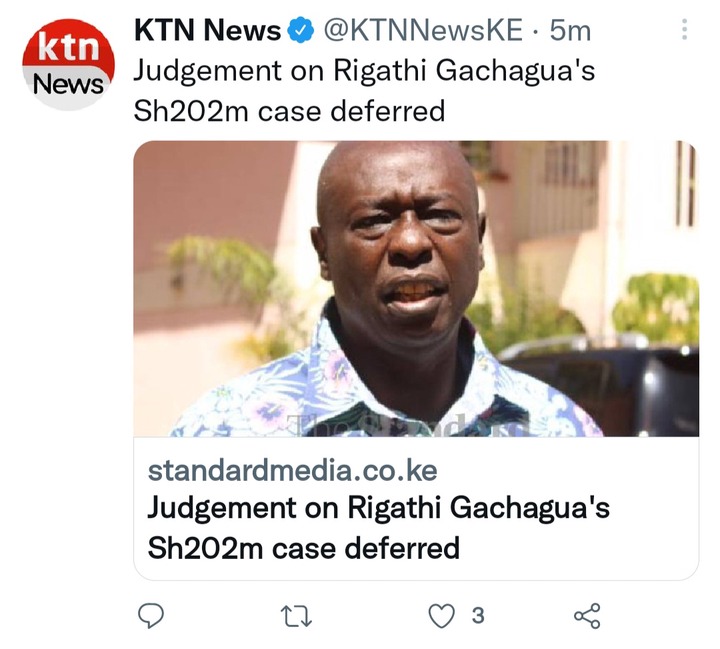The image size is (720, 649).
Task: Click the blue verified badge
Action: (301, 30)
